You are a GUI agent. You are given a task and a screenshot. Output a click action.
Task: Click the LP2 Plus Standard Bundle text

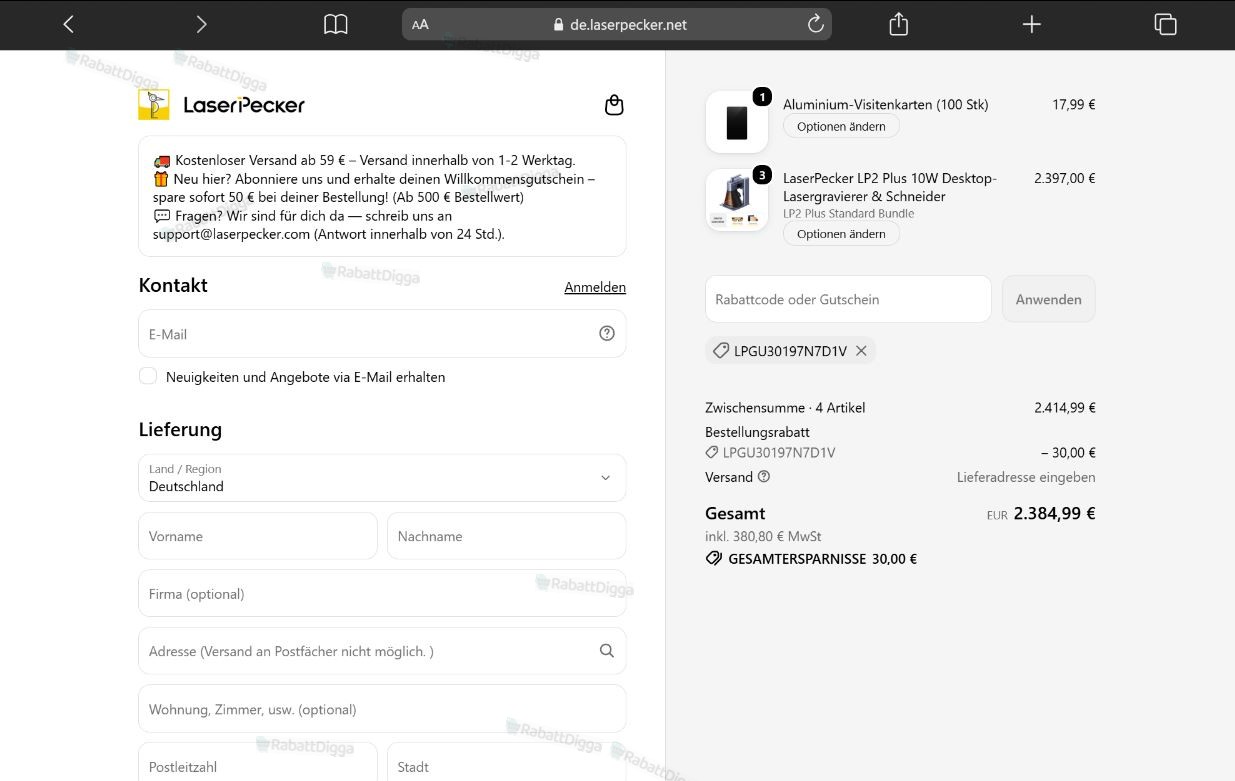(848, 214)
